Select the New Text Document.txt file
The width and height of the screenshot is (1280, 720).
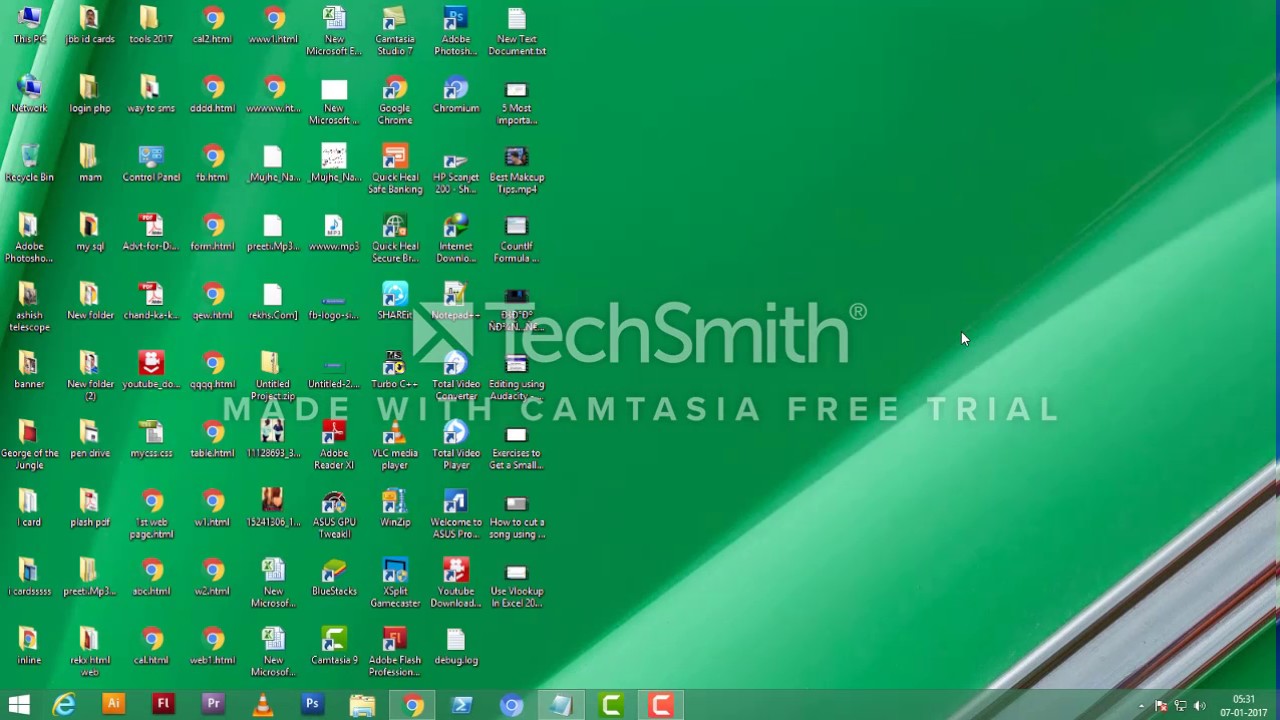517,32
